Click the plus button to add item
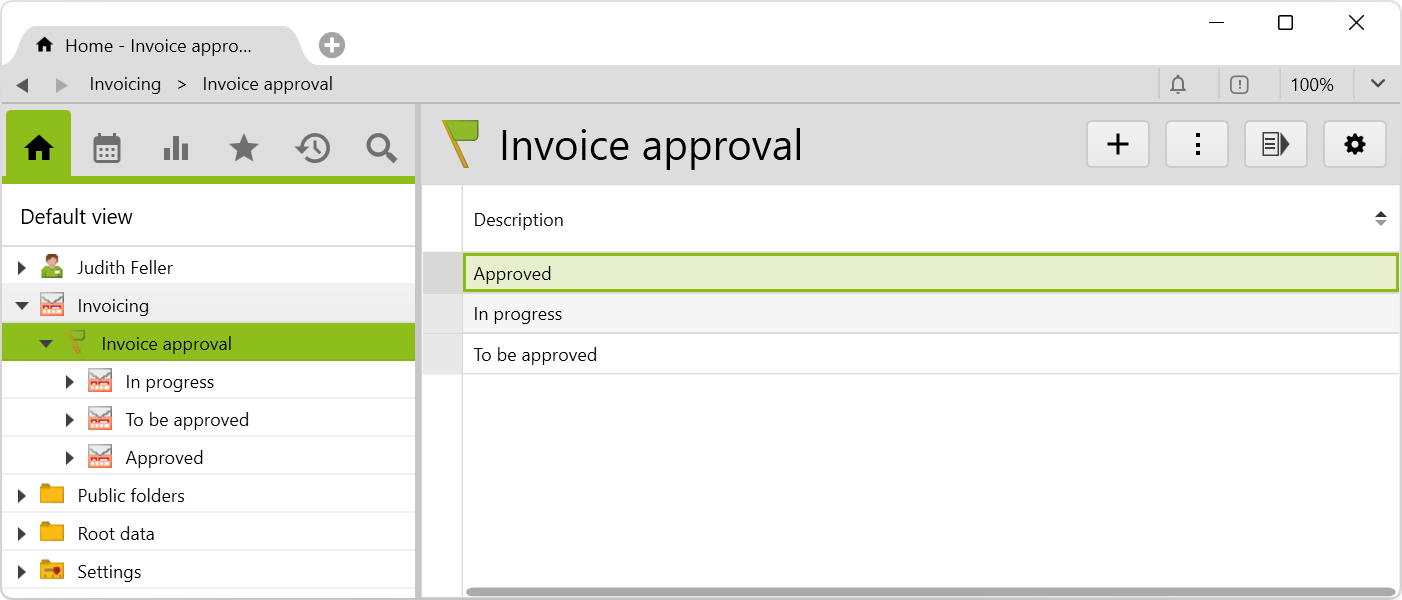 pos(1117,145)
